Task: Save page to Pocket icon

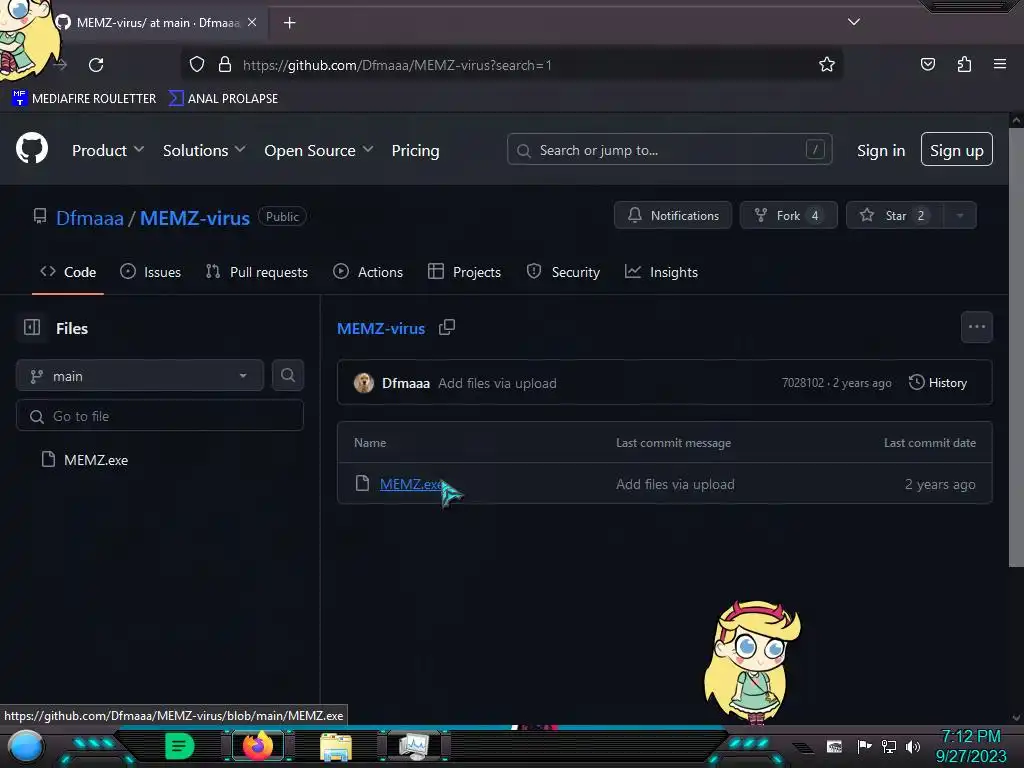Action: tap(927, 64)
